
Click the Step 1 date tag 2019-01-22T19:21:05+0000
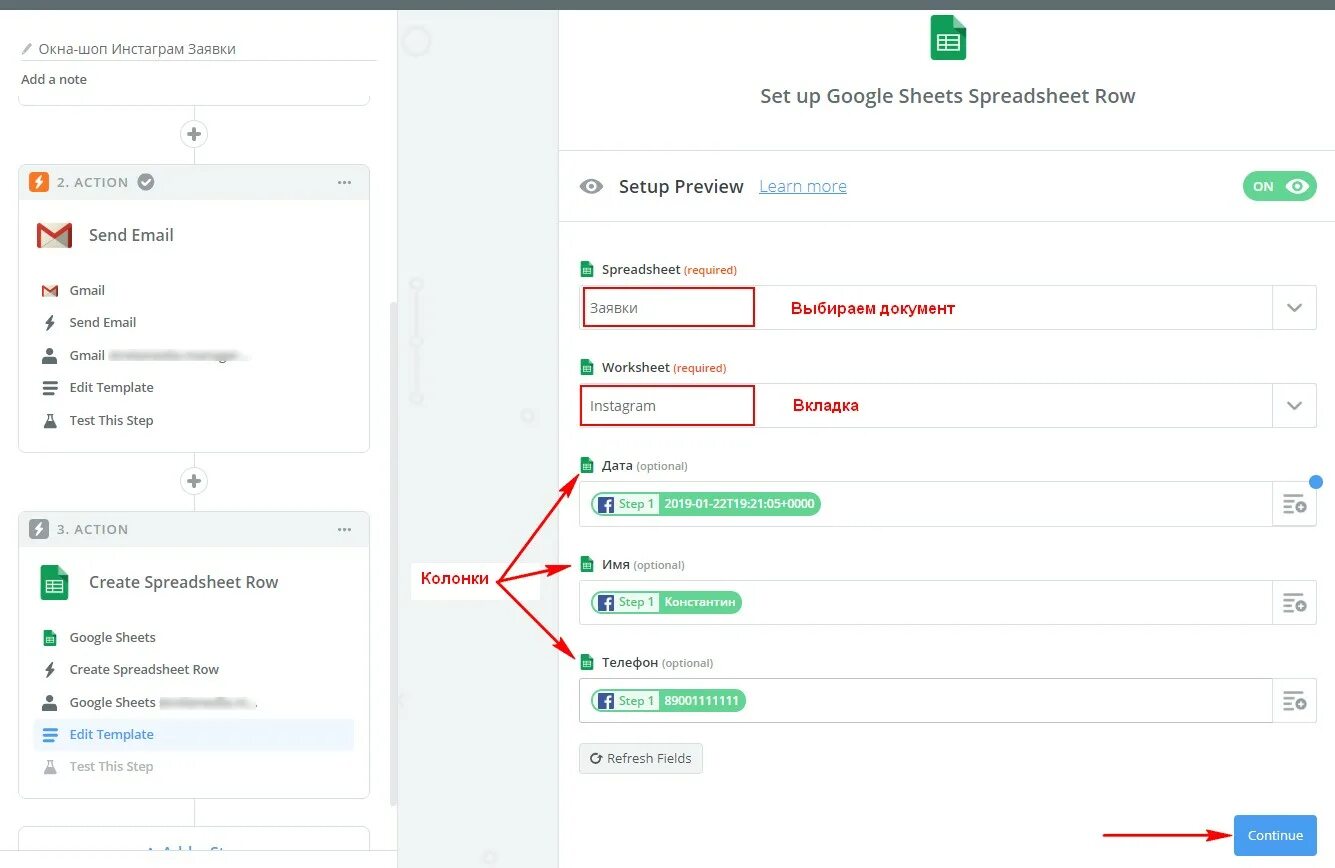(x=705, y=504)
